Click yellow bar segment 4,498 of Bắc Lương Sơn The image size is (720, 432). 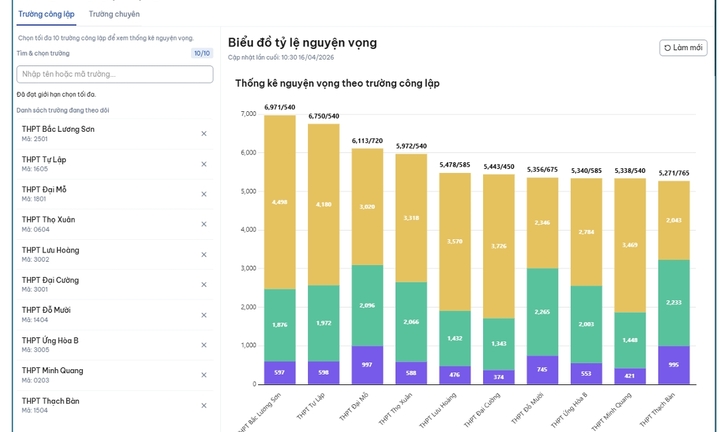point(280,202)
